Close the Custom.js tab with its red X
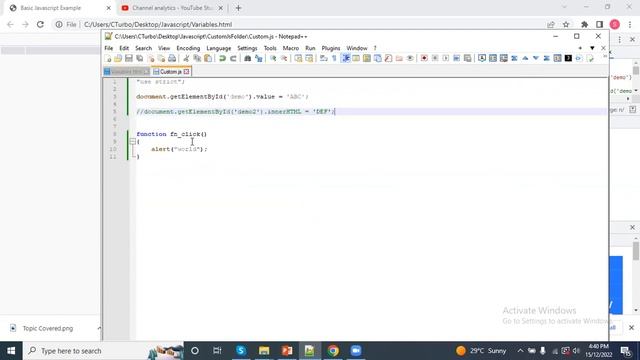 coord(187,72)
